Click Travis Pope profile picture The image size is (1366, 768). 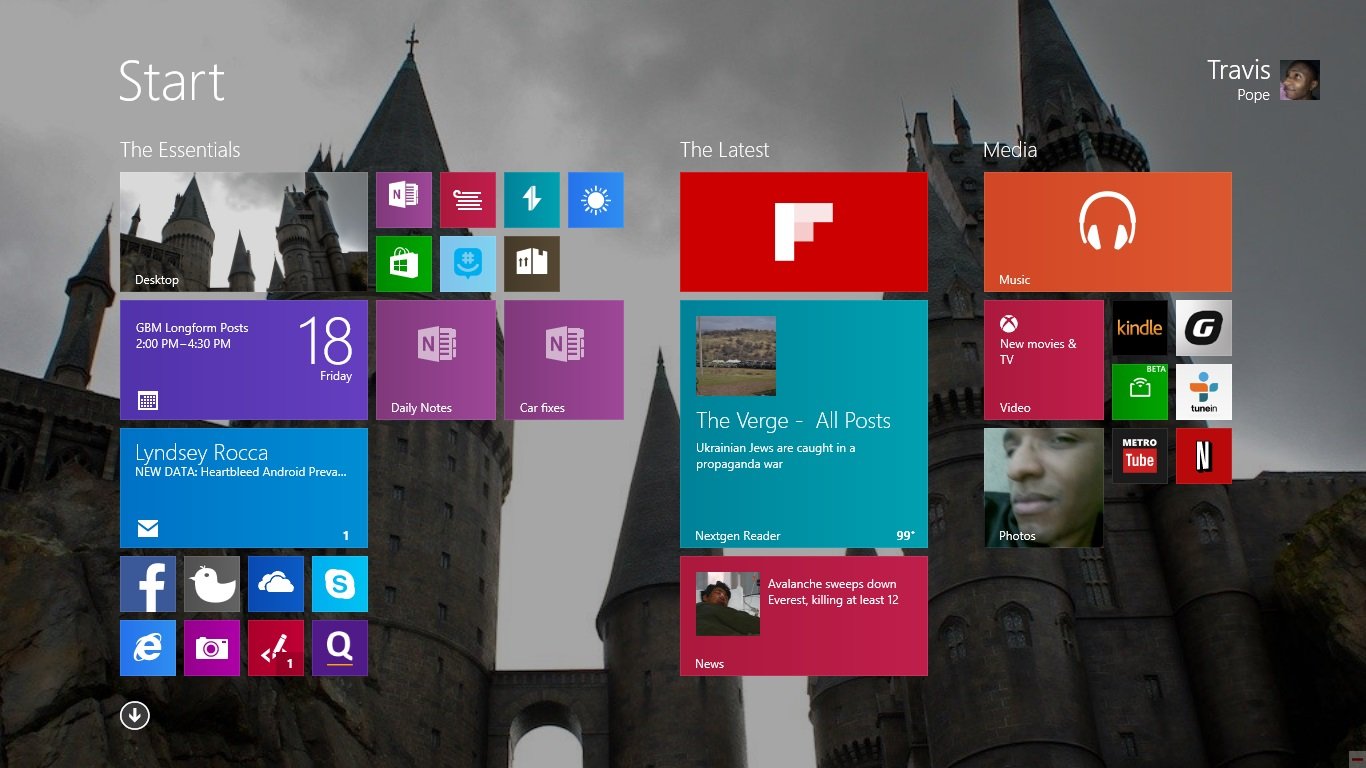1300,80
